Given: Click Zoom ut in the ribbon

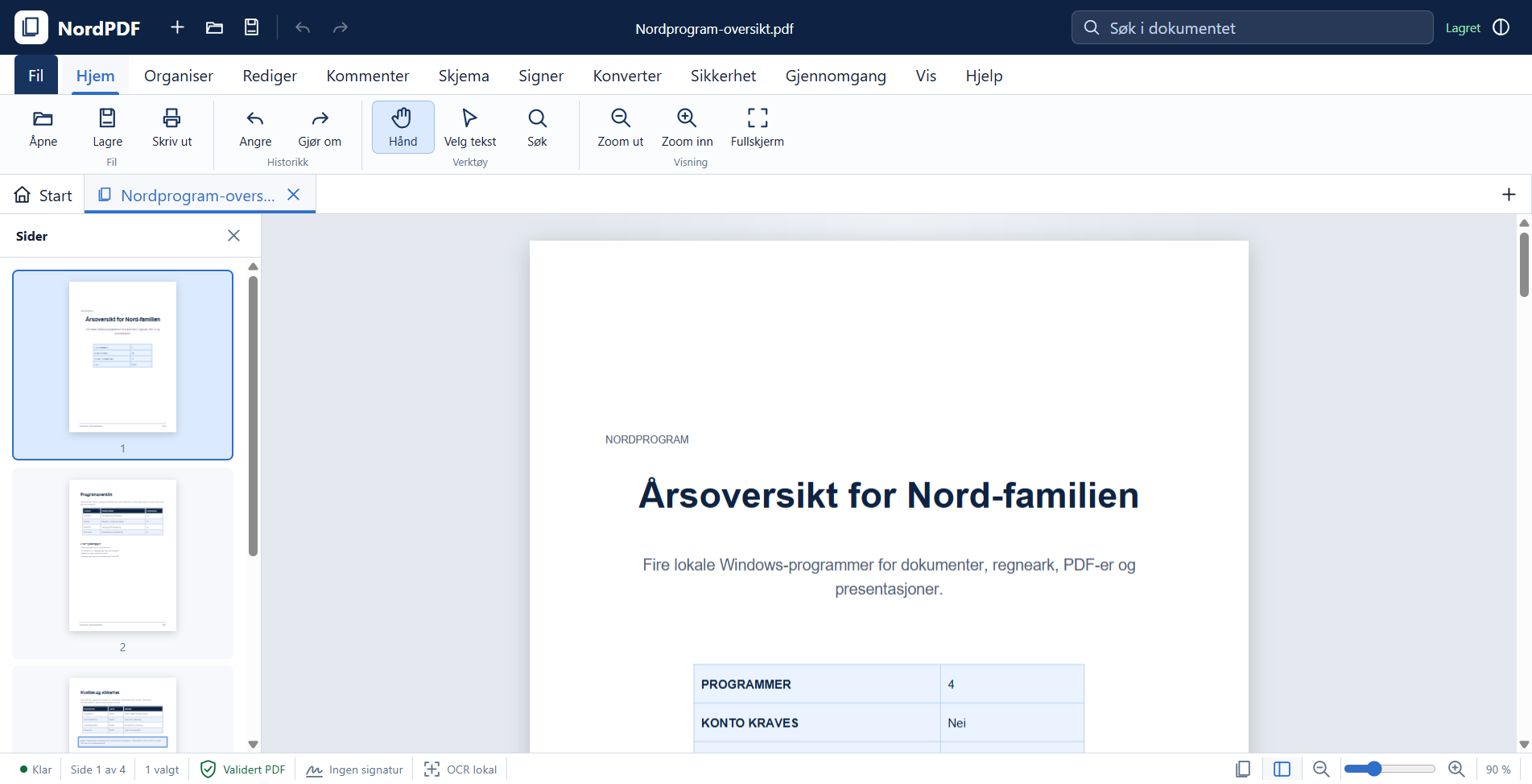Looking at the screenshot, I should pyautogui.click(x=621, y=127).
